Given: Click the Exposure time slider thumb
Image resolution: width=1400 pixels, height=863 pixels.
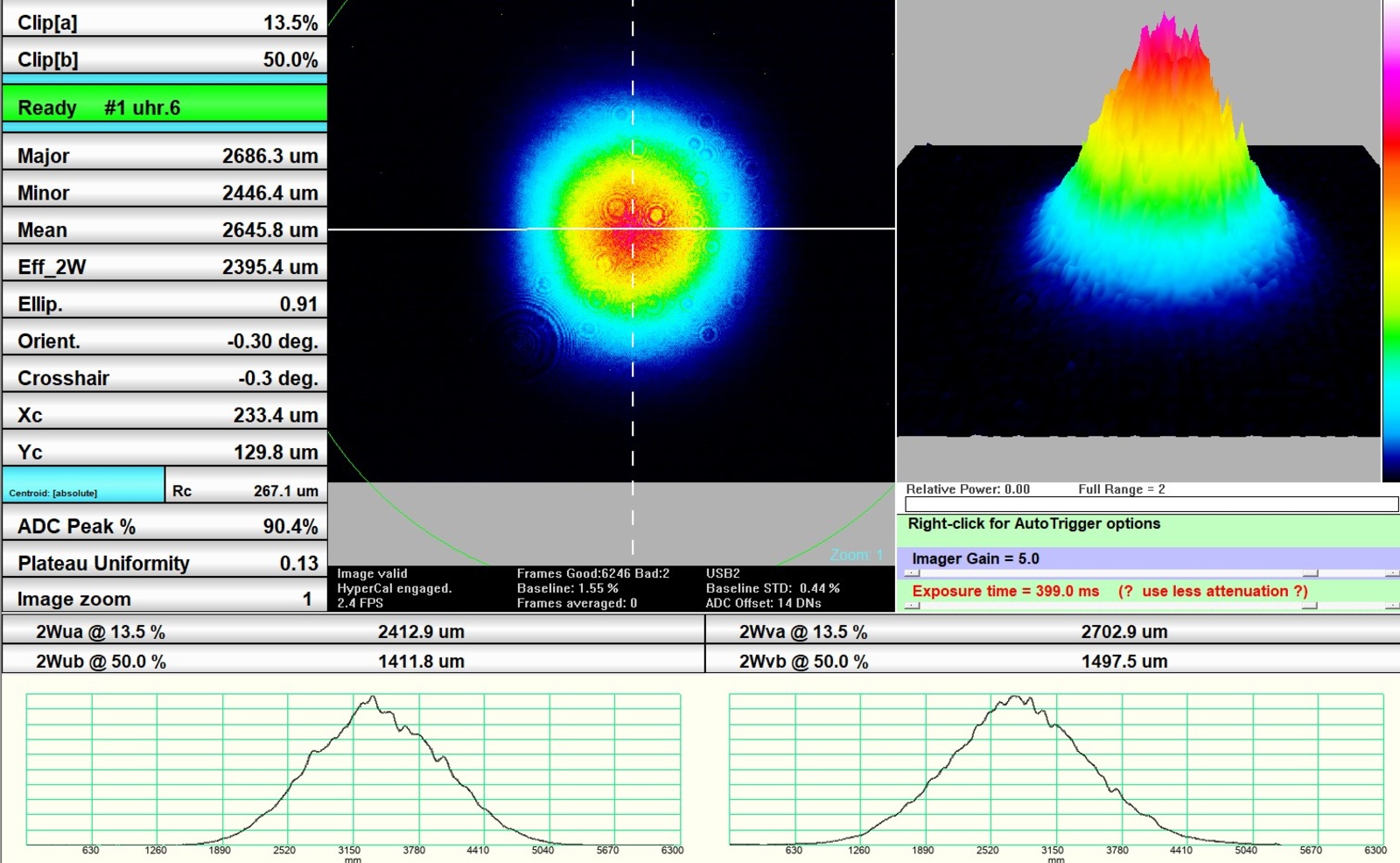Looking at the screenshot, I should click(x=1310, y=606).
